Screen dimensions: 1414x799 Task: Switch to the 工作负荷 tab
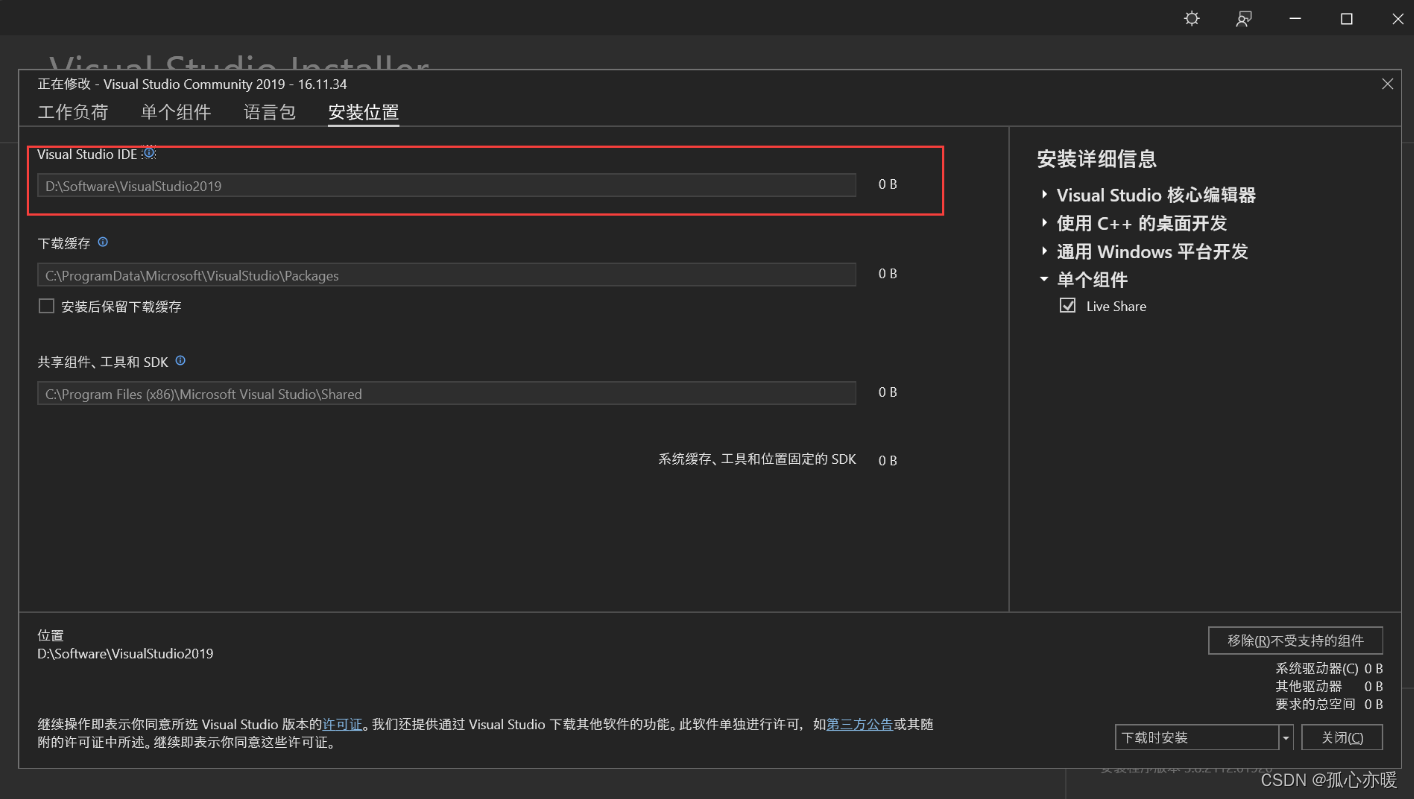tap(73, 112)
